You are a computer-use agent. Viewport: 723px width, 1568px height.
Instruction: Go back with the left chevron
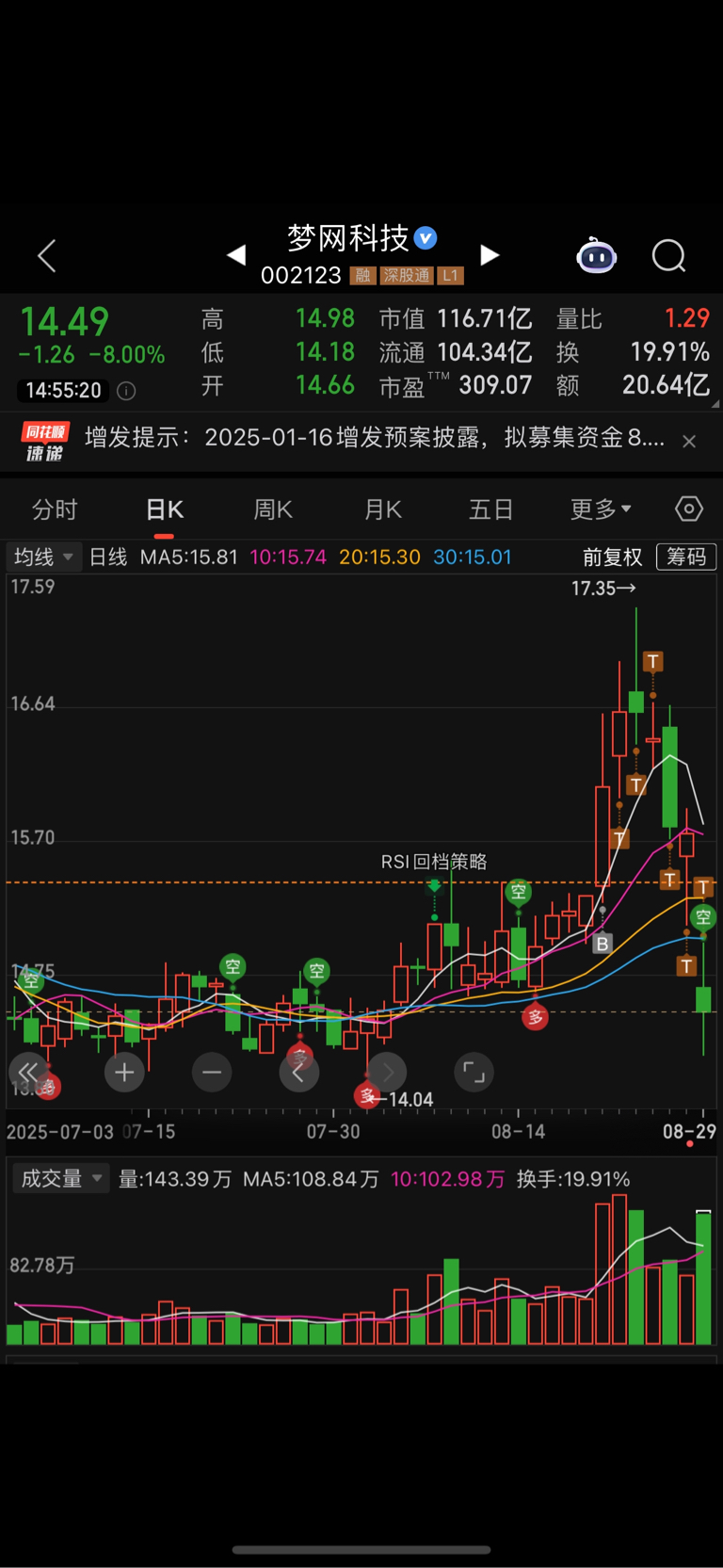(47, 255)
